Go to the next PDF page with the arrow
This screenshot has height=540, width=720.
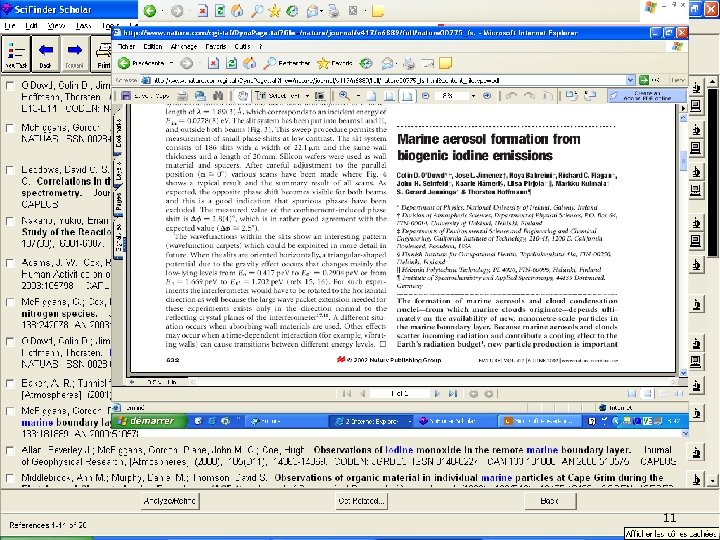pos(437,394)
